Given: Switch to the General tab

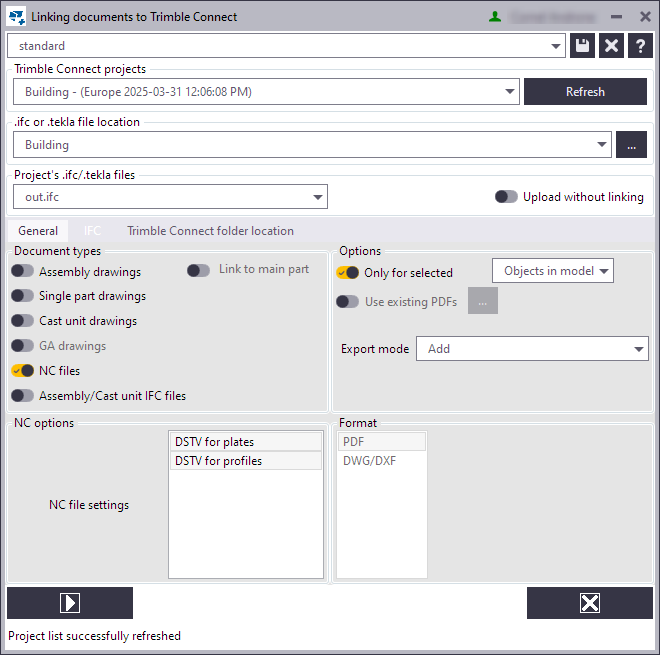Looking at the screenshot, I should point(38,231).
